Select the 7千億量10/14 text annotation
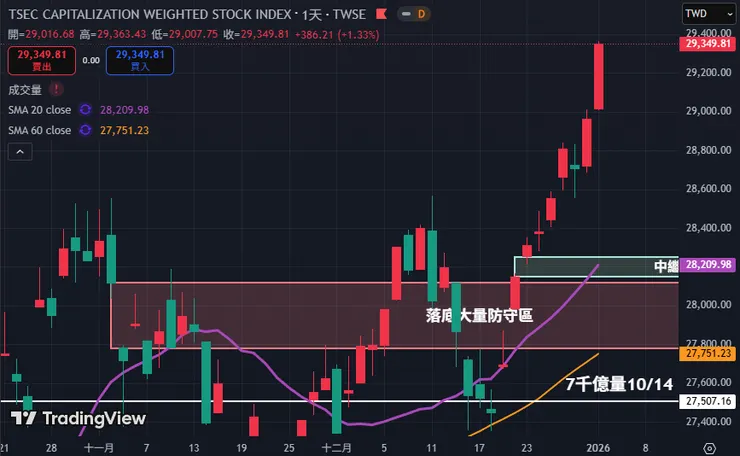 [619, 384]
